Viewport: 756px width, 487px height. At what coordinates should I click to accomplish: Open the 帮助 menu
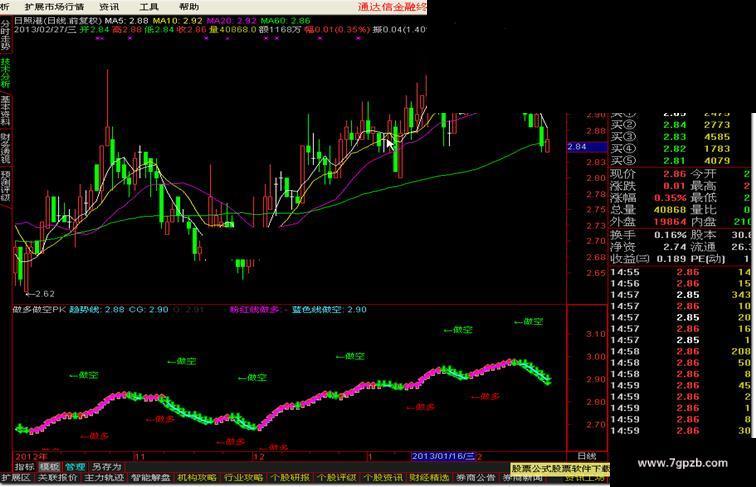(x=189, y=7)
